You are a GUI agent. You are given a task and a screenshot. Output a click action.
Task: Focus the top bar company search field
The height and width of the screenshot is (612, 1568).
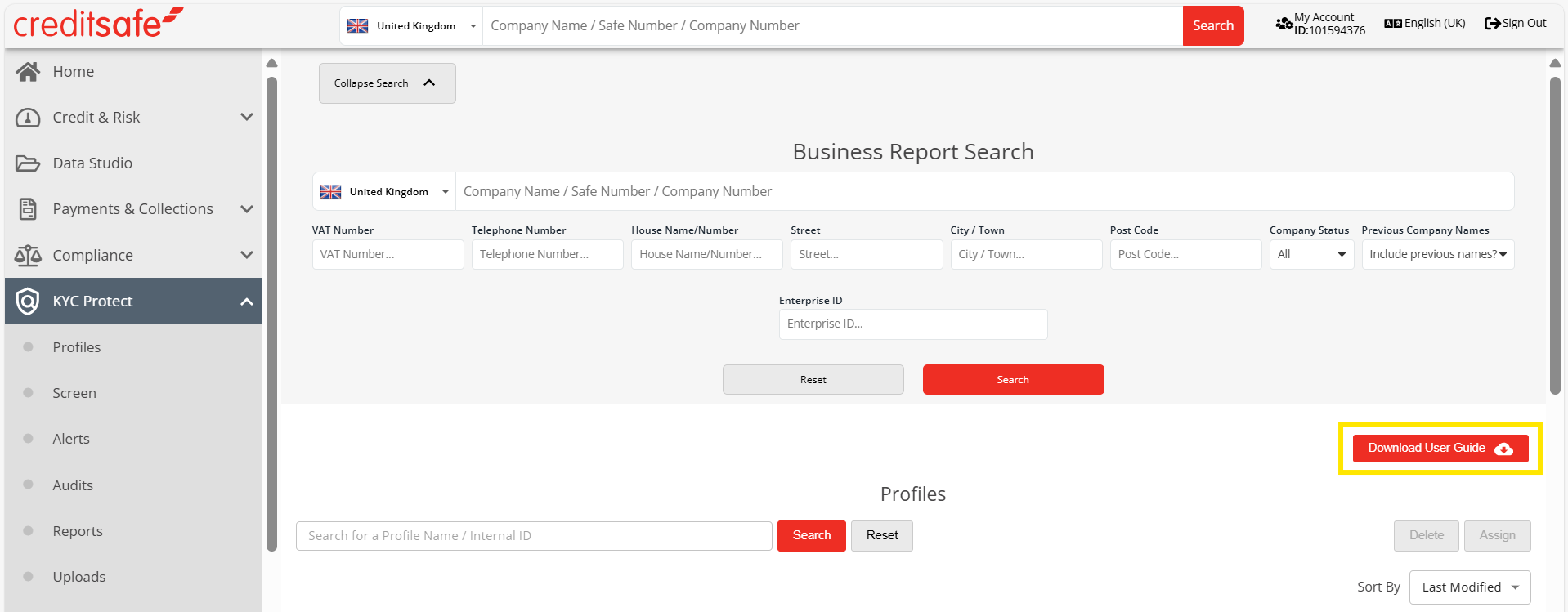point(832,26)
